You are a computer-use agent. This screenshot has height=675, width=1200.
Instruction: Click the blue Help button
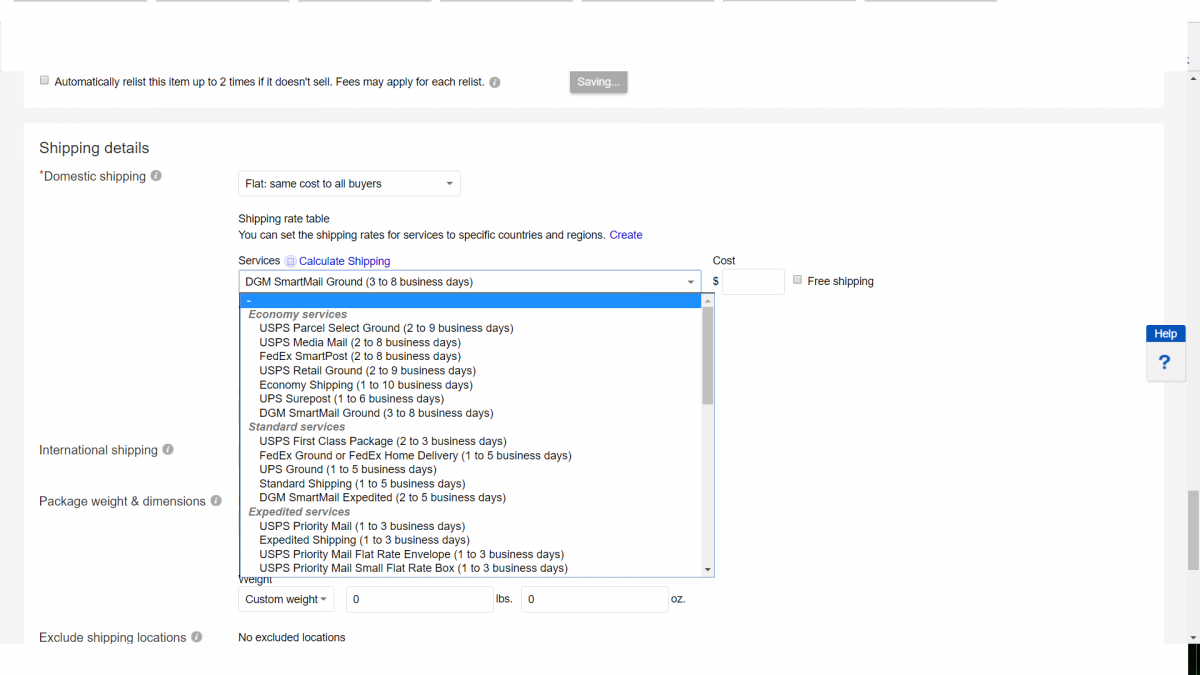1165,334
